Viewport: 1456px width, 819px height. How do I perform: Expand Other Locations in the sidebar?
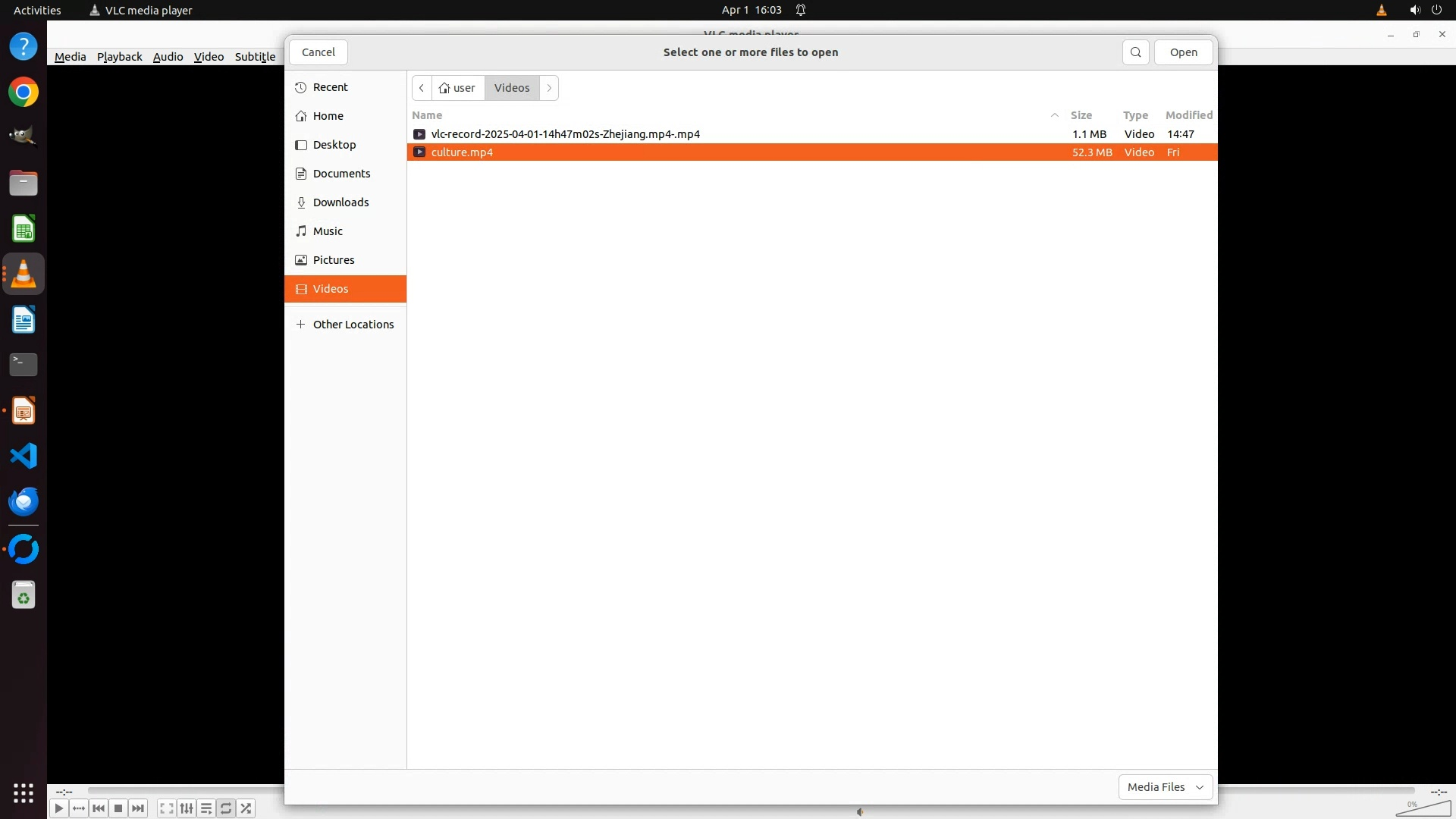click(353, 325)
